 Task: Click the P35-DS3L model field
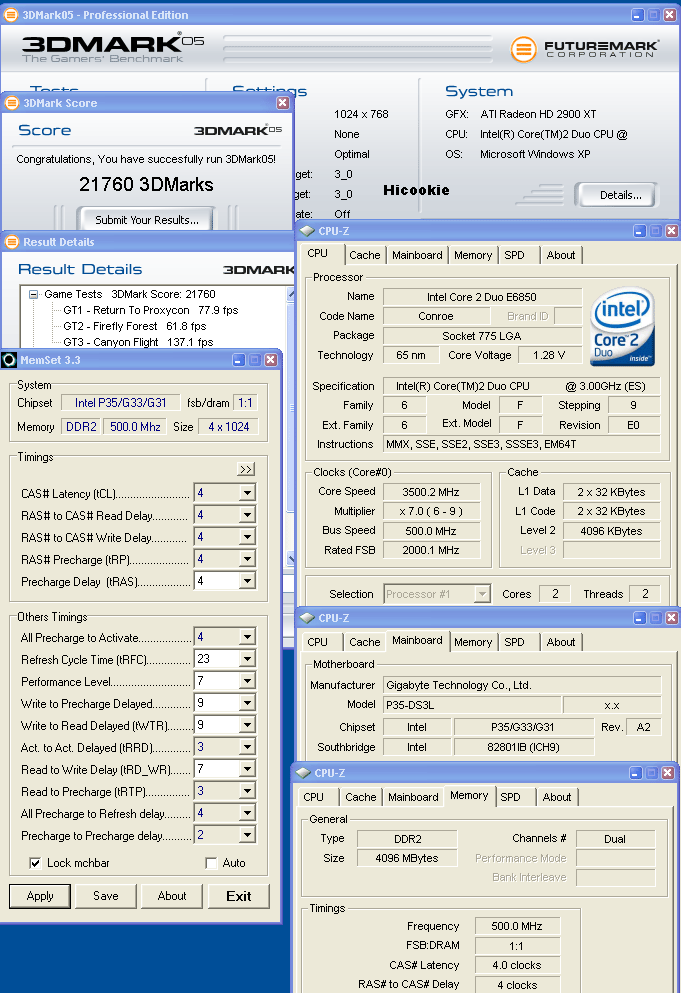click(472, 705)
